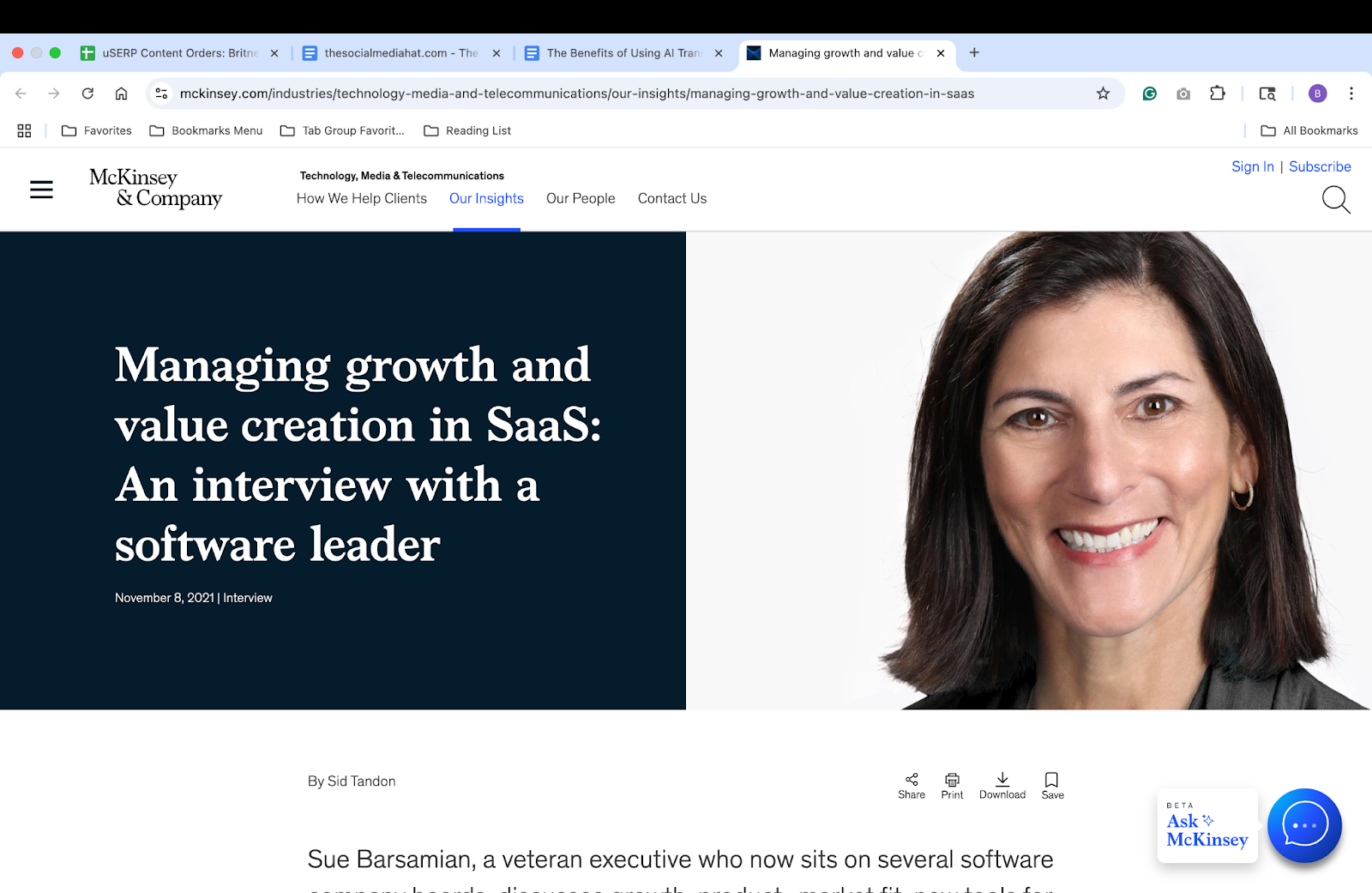View site information icon in address bar

[161, 94]
